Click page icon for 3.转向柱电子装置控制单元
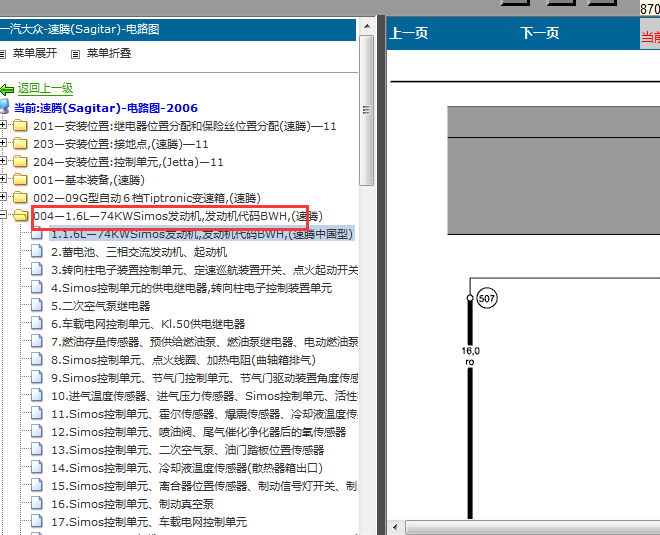This screenshot has height=535, width=660. (37, 270)
